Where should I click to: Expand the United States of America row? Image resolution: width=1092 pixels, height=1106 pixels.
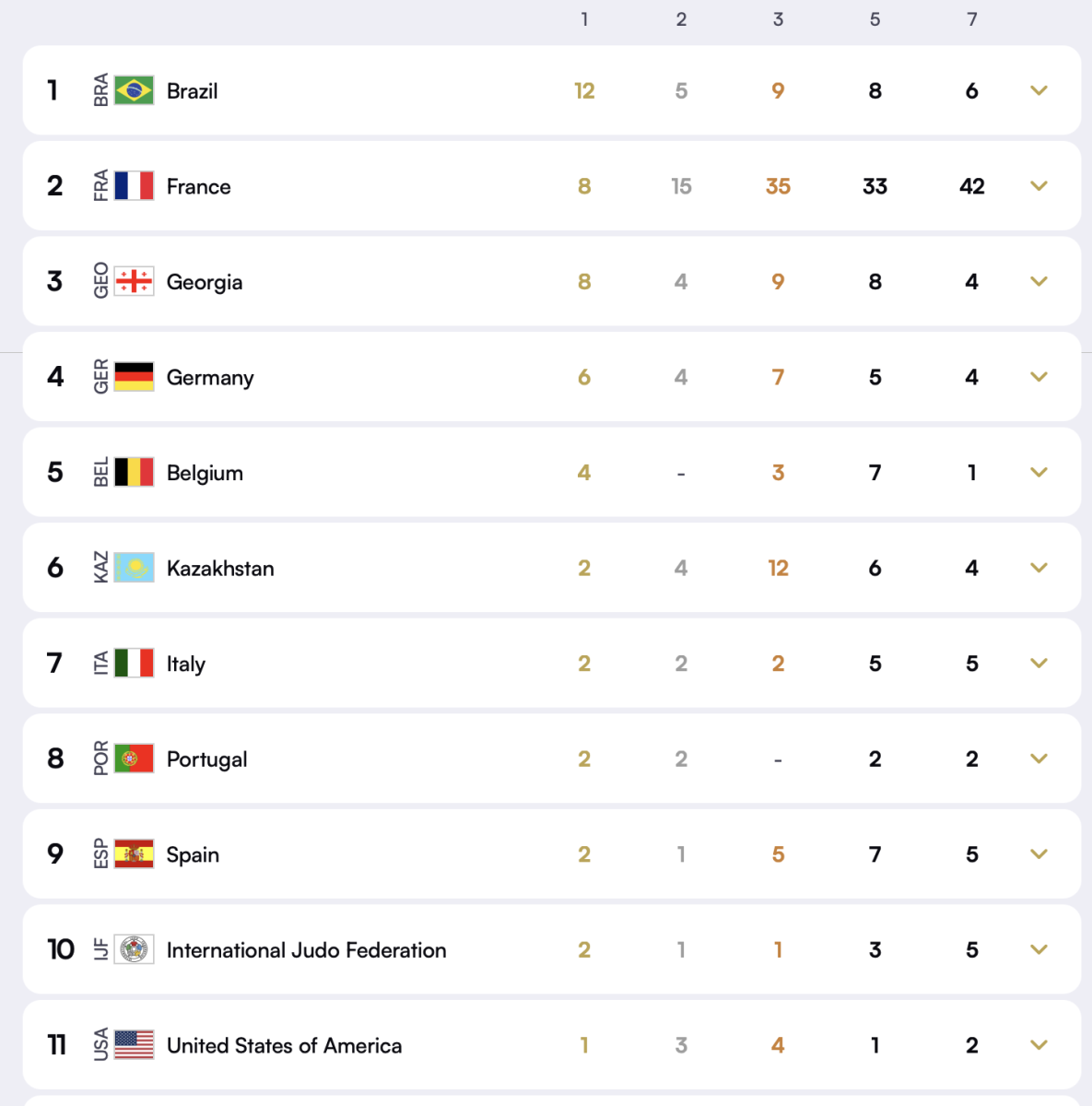(1039, 1045)
